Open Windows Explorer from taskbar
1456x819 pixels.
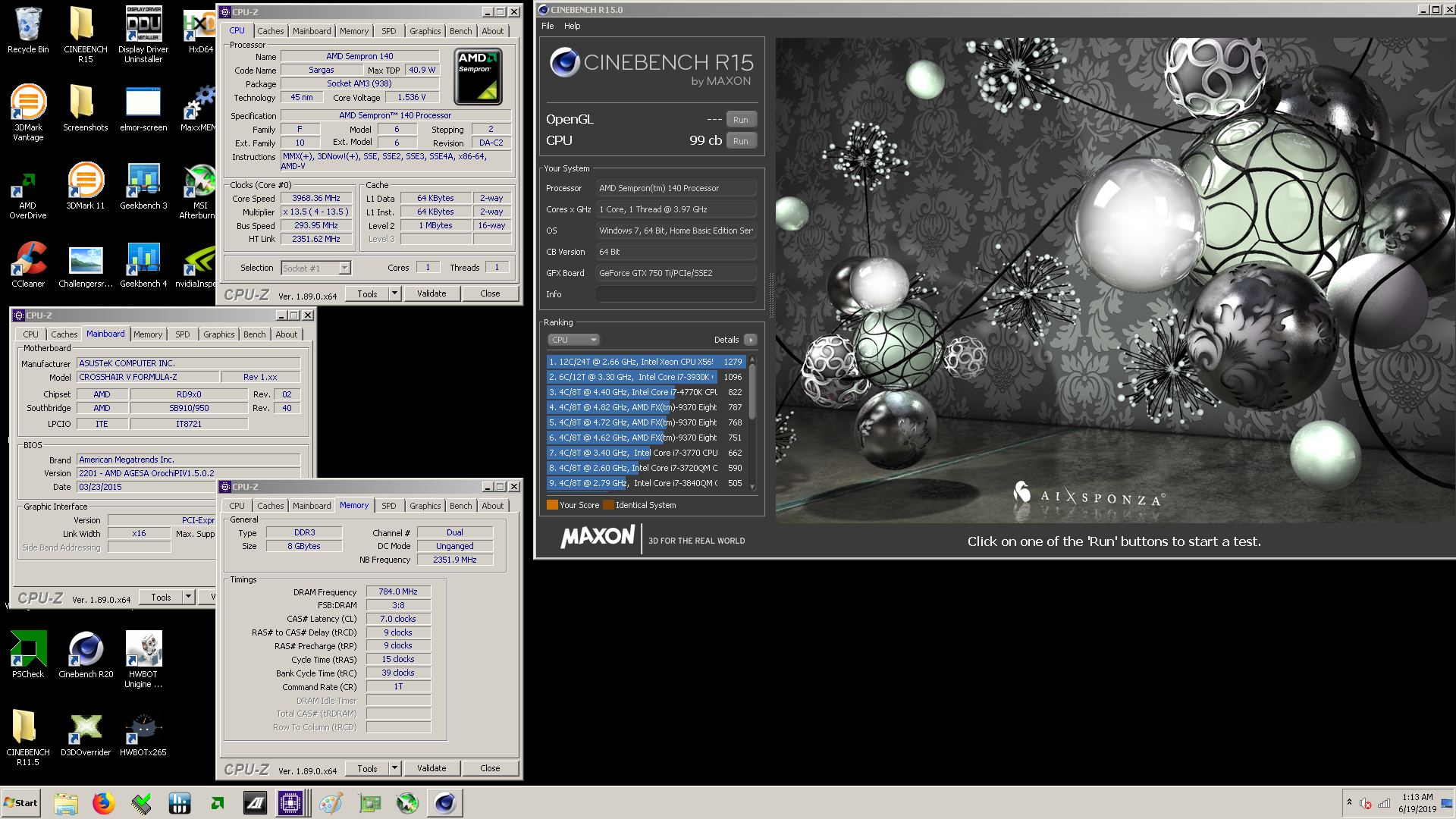click(x=66, y=803)
